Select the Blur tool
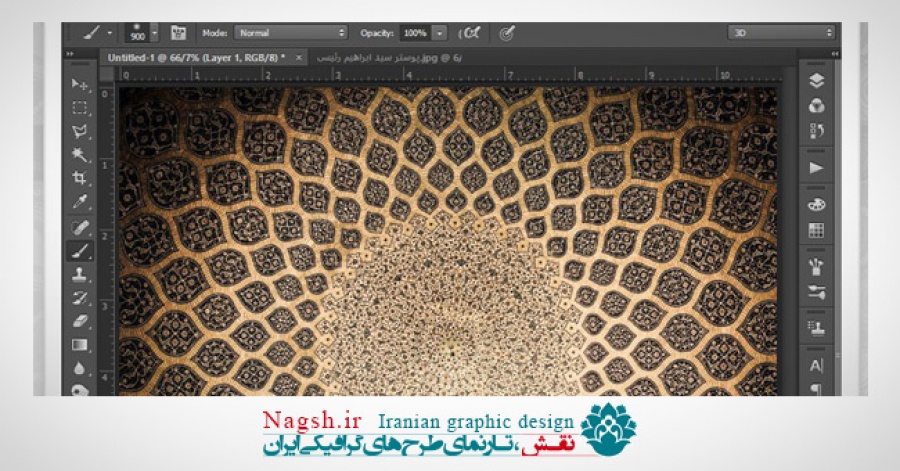Image resolution: width=900 pixels, height=471 pixels. click(x=80, y=368)
